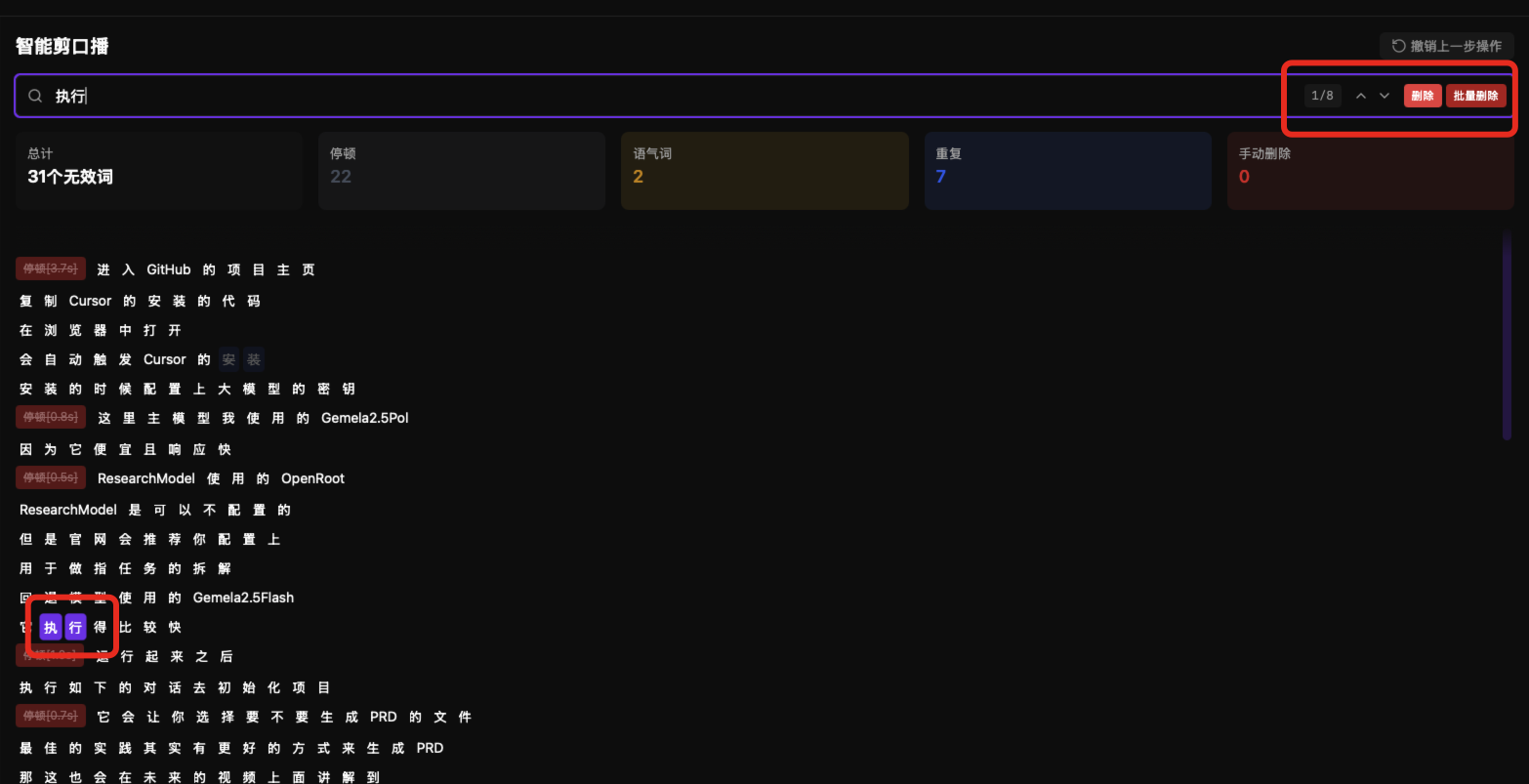
Task: Toggle the 停顿[0.8s] pause tag
Action: (x=51, y=417)
